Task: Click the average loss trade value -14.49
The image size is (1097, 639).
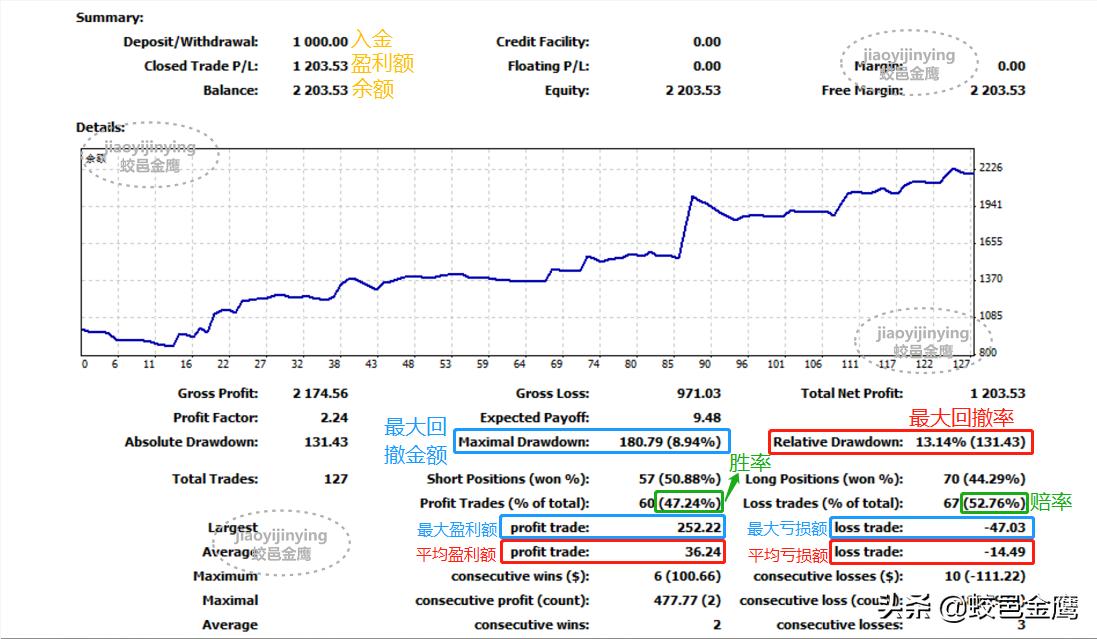Action: [x=1004, y=552]
